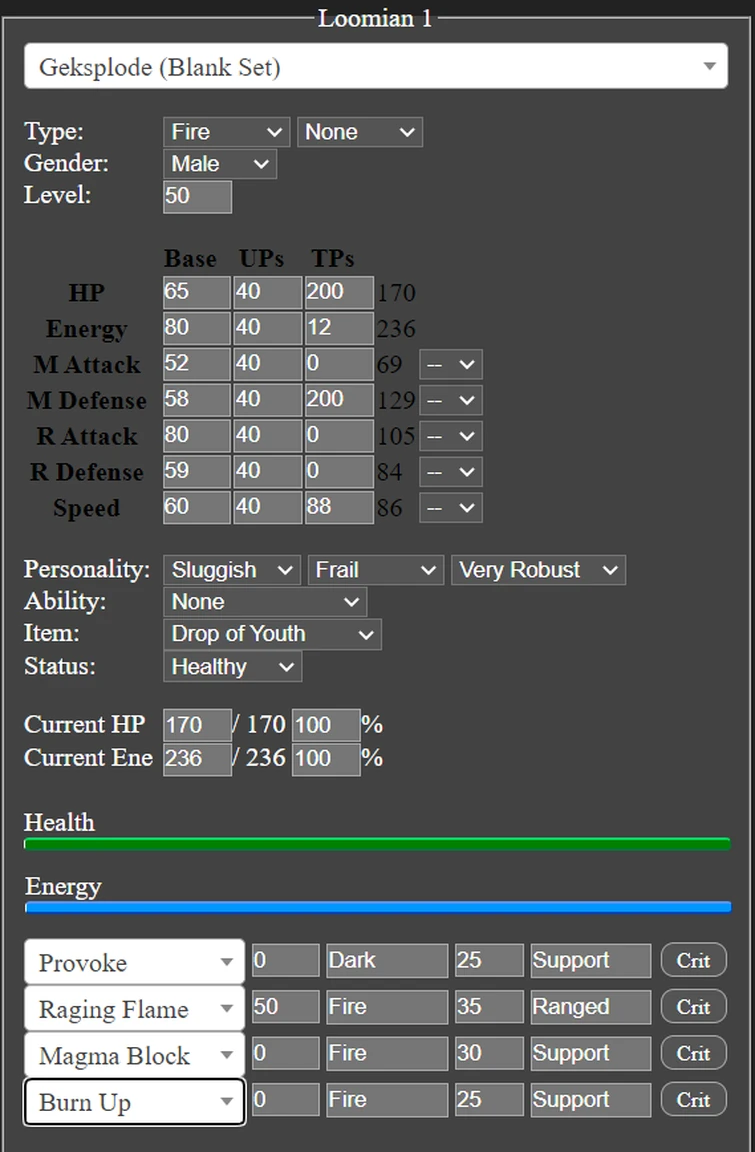Open the Geksplode (Blank Set) Loomian selector
The image size is (755, 1152).
tap(376, 67)
